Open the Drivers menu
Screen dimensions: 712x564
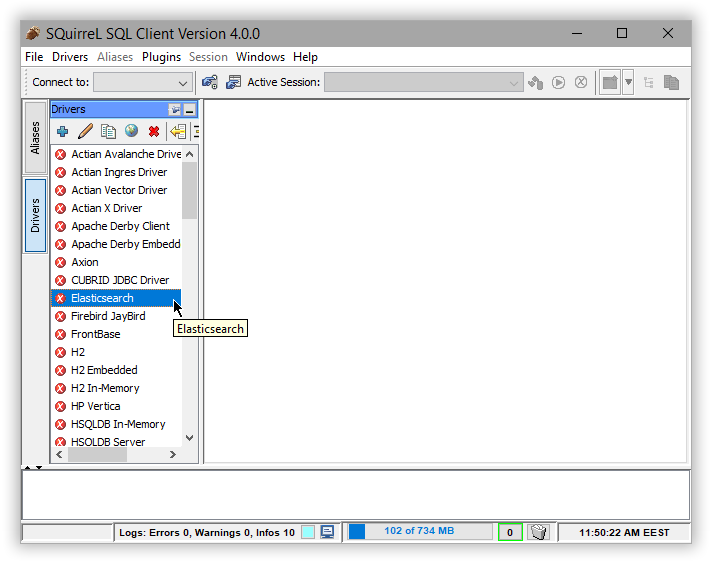(70, 57)
